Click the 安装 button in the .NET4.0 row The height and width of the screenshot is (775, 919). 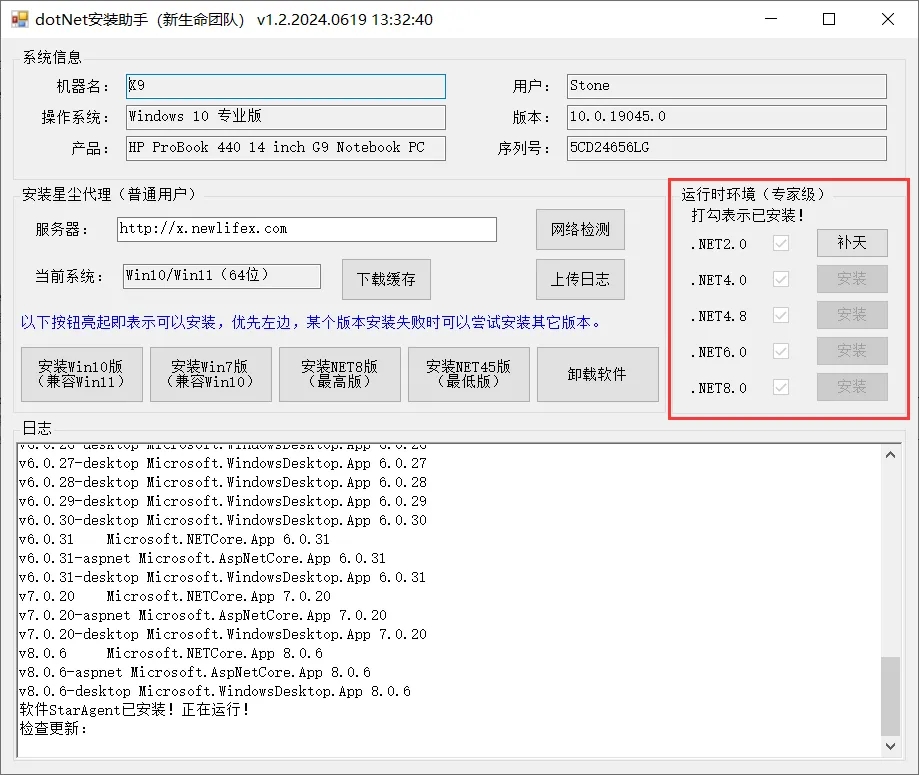[852, 279]
